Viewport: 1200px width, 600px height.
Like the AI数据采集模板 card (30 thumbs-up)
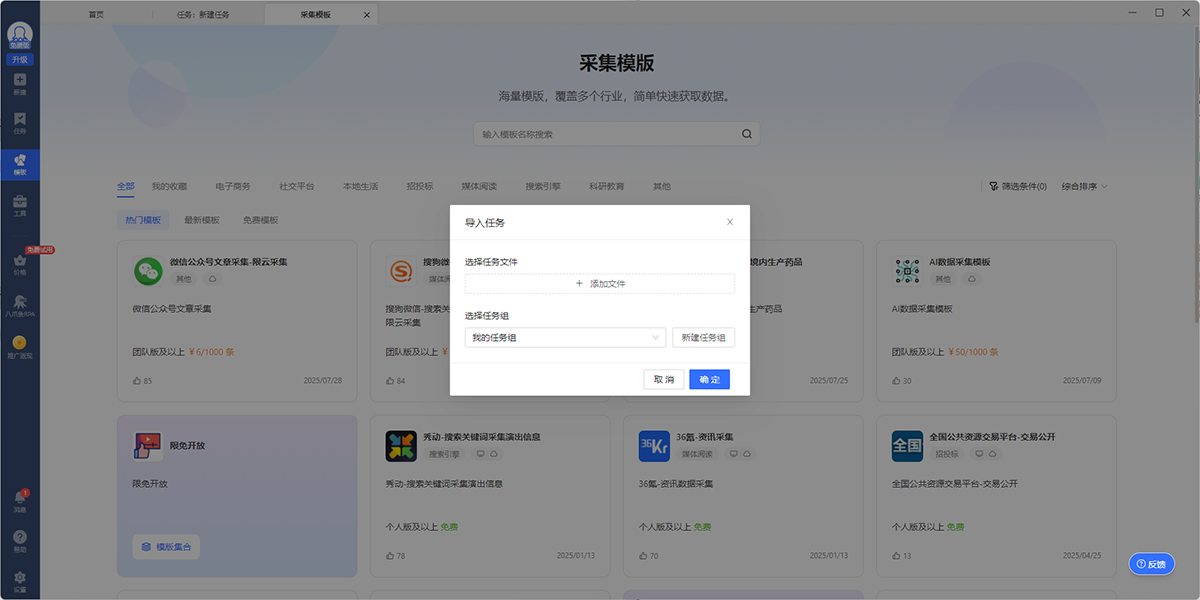coord(896,381)
